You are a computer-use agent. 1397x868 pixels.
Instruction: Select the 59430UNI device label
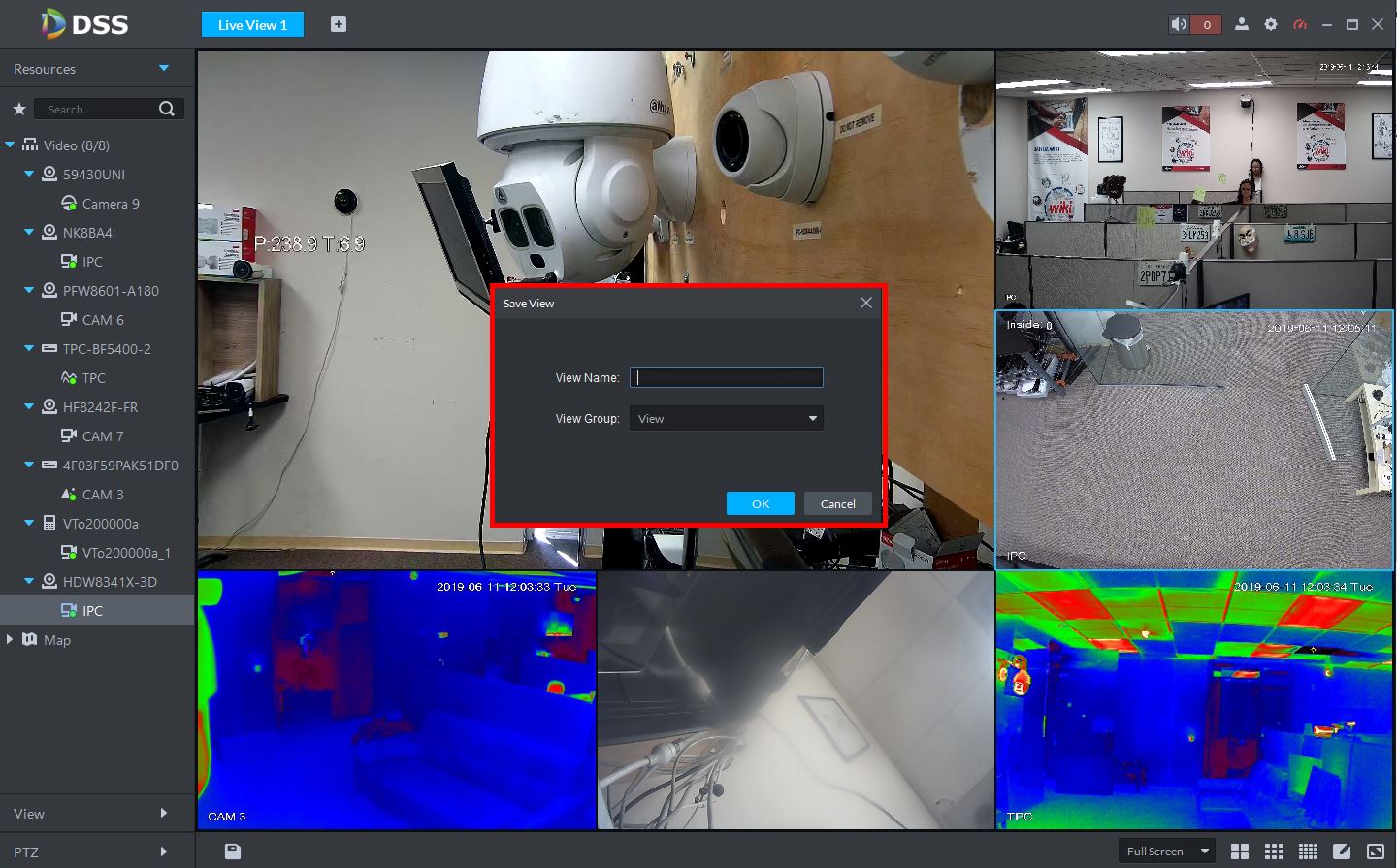coord(94,175)
